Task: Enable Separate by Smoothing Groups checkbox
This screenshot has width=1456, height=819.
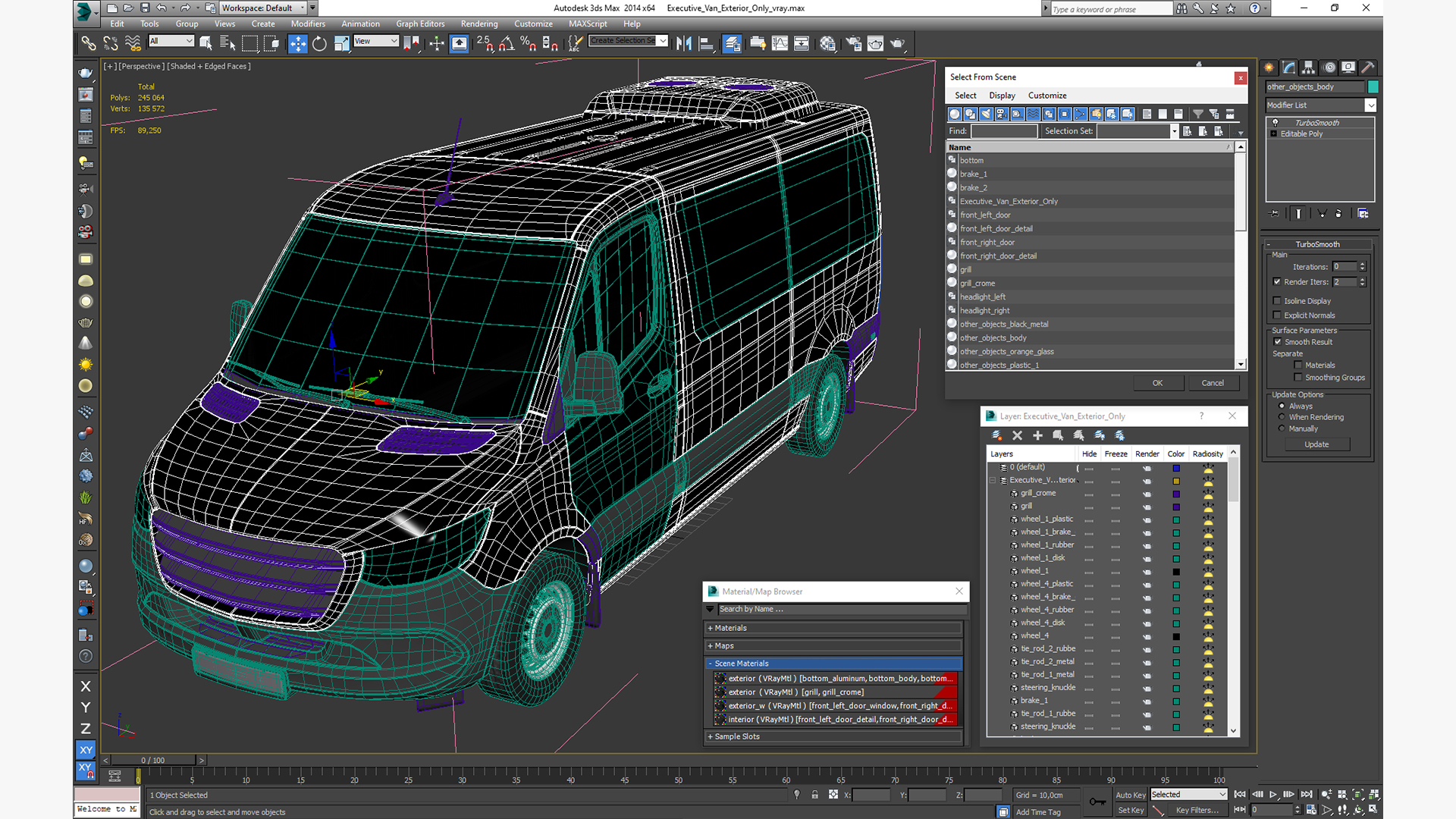Action: pos(1298,377)
